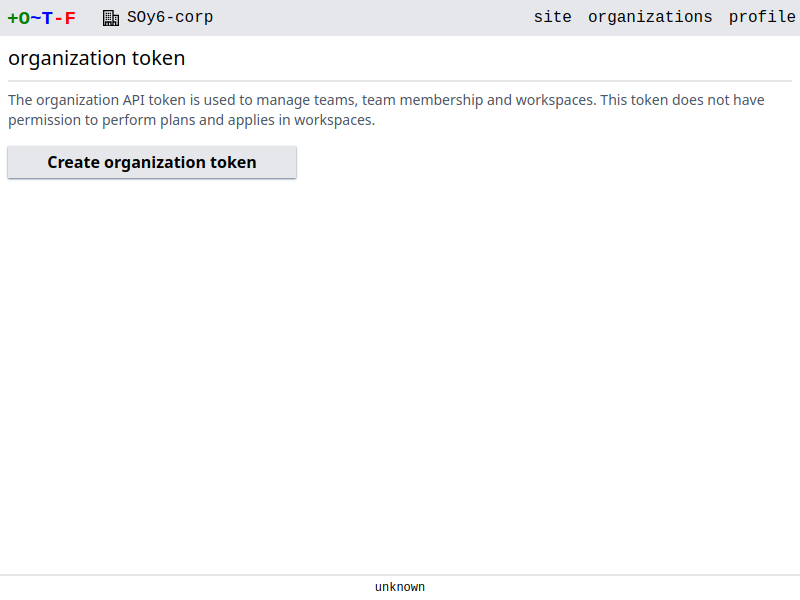Click the OTF logo in the header

point(42,18)
